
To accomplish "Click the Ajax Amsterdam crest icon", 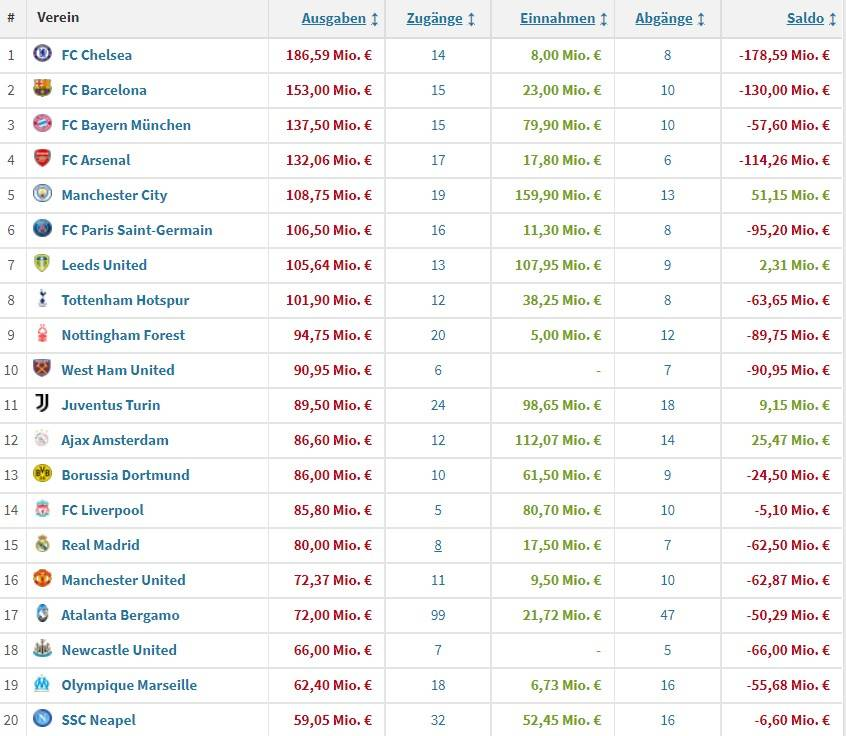I will click(42, 438).
